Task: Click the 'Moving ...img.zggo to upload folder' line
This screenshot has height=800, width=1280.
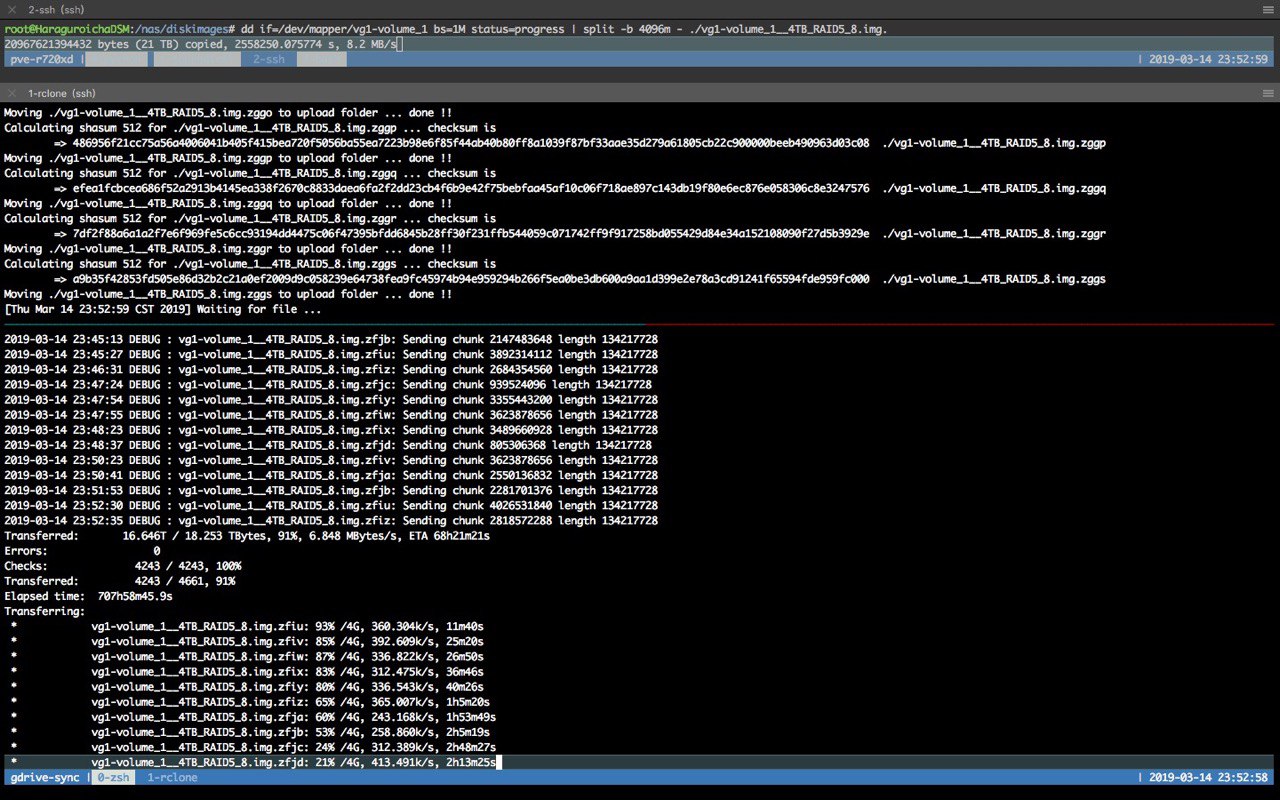Action: click(x=228, y=113)
